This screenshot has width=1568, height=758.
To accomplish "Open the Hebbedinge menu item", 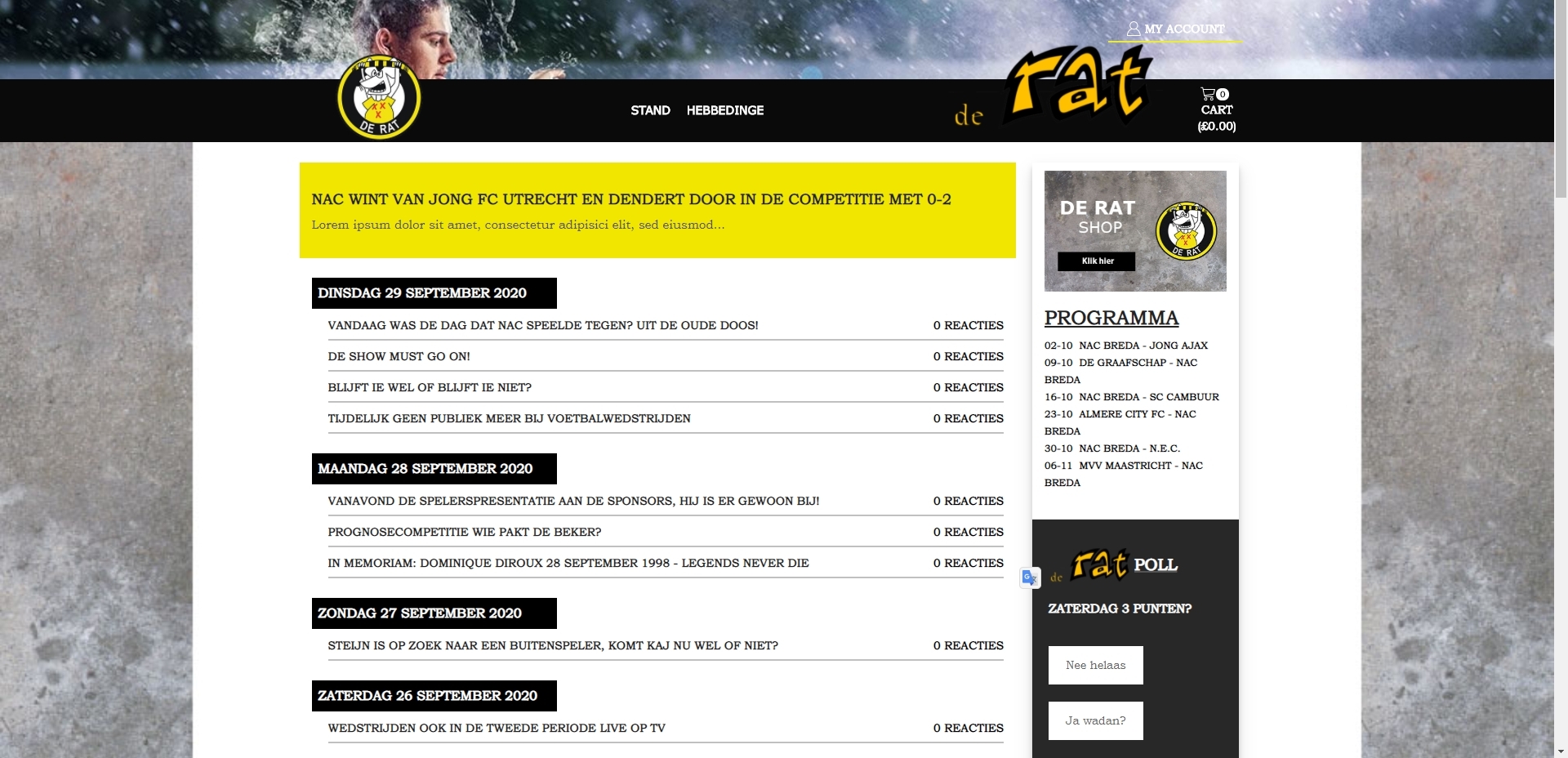I will [x=725, y=110].
